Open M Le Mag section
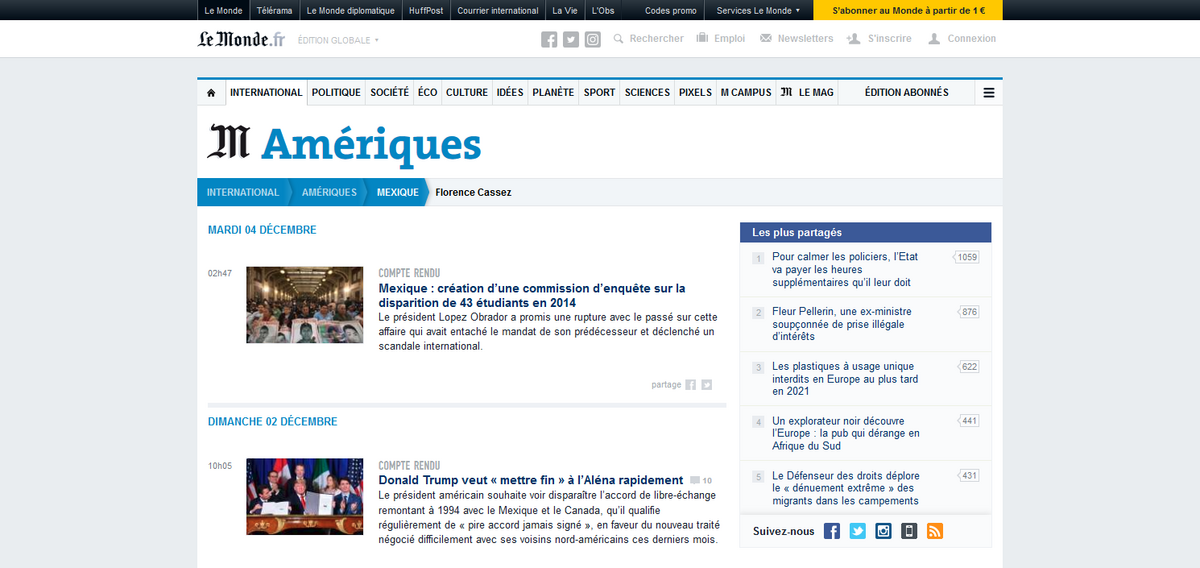Image resolution: width=1200 pixels, height=568 pixels. pos(807,92)
